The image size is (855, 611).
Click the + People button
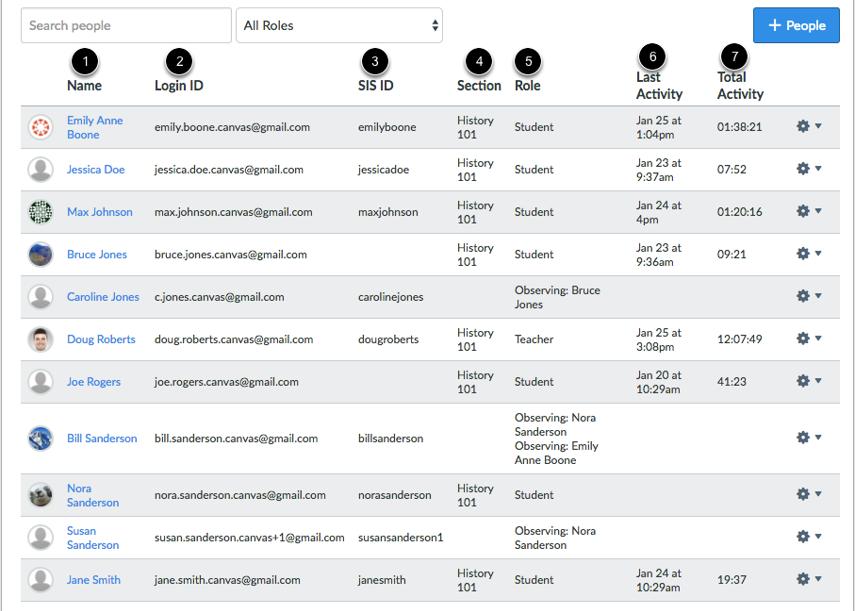point(796,25)
